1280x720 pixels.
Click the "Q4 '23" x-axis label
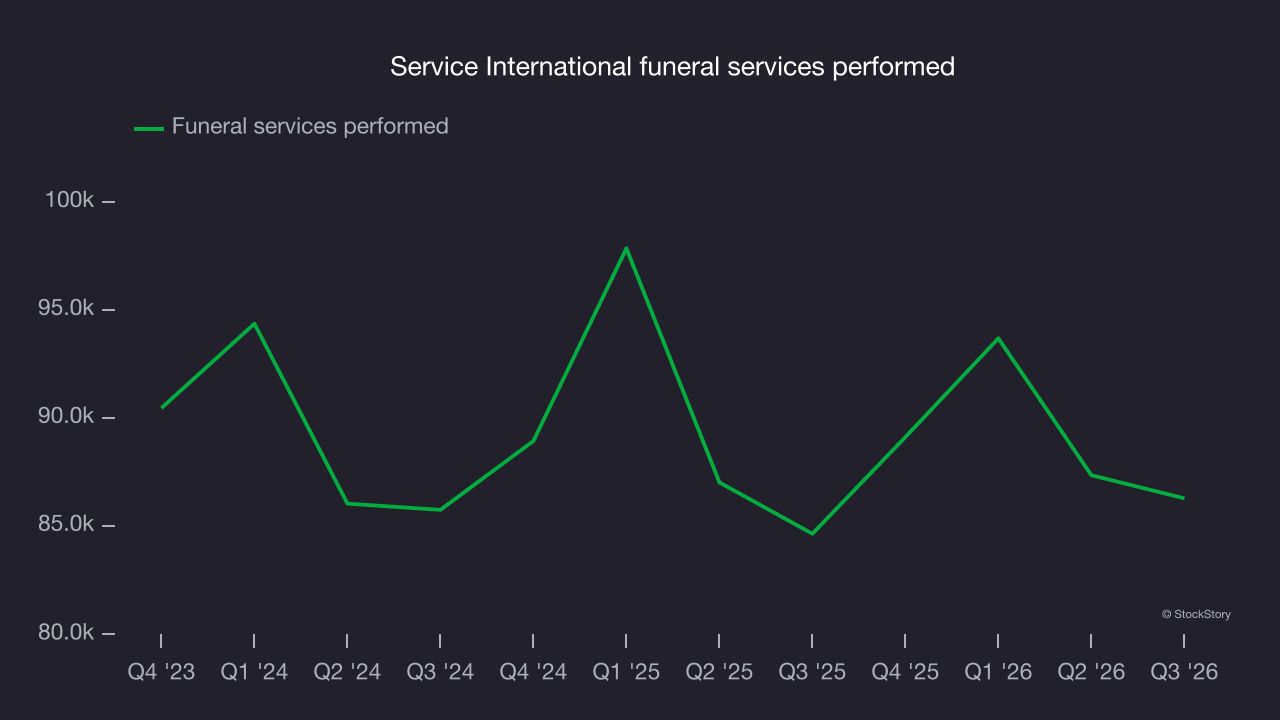pyautogui.click(x=161, y=672)
